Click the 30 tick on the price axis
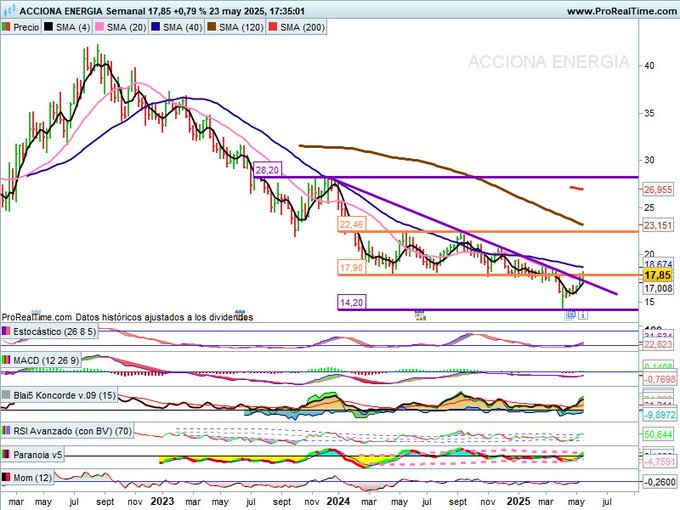Screen dimensions: 680x510 pyautogui.click(x=650, y=160)
